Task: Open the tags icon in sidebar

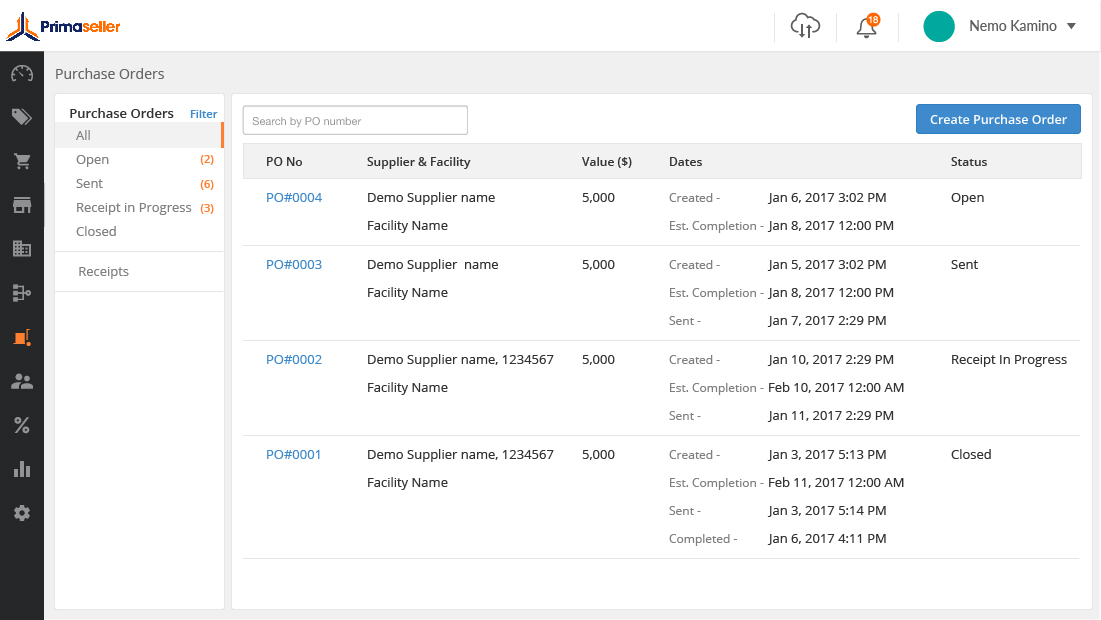Action: [22, 117]
